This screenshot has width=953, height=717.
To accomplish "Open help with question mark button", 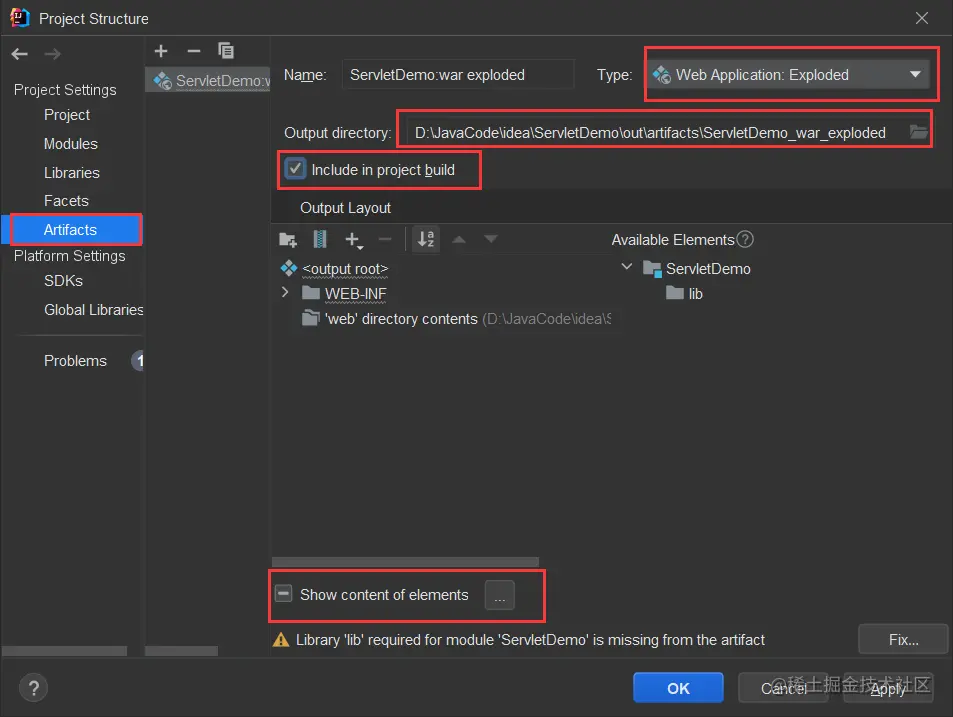I will (x=33, y=688).
